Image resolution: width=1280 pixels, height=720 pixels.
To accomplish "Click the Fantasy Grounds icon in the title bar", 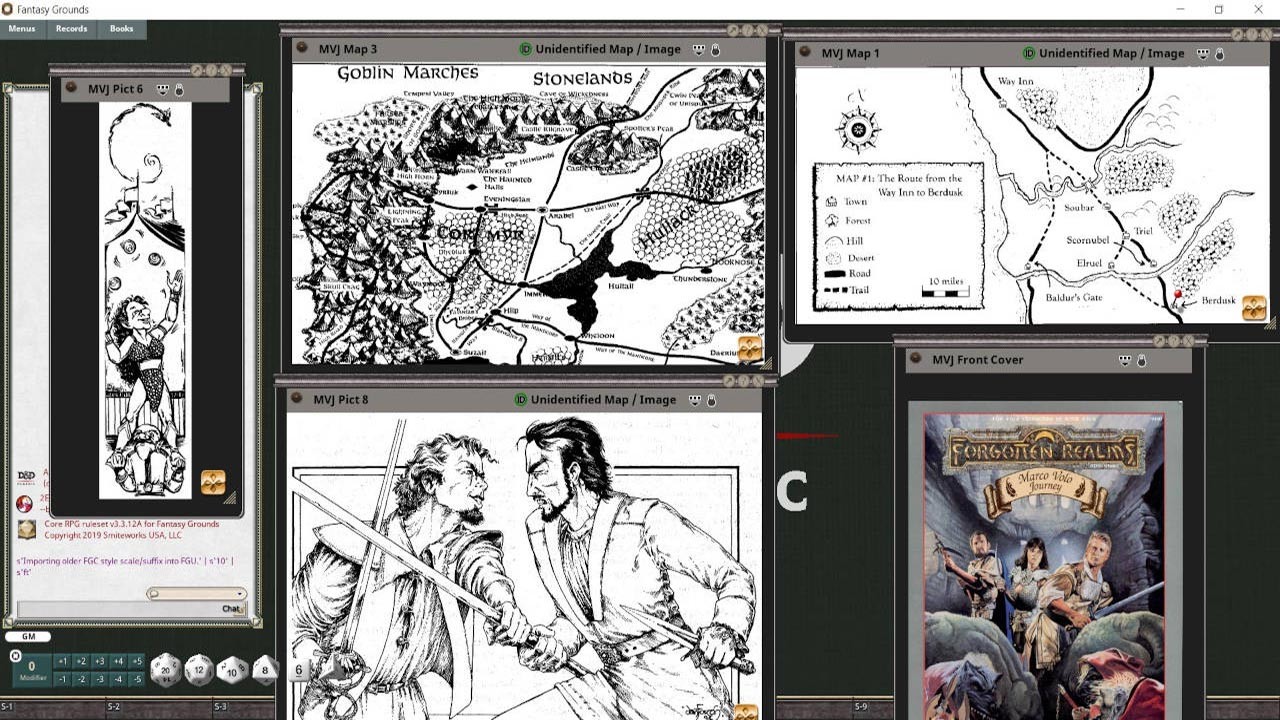I will click(x=8, y=8).
